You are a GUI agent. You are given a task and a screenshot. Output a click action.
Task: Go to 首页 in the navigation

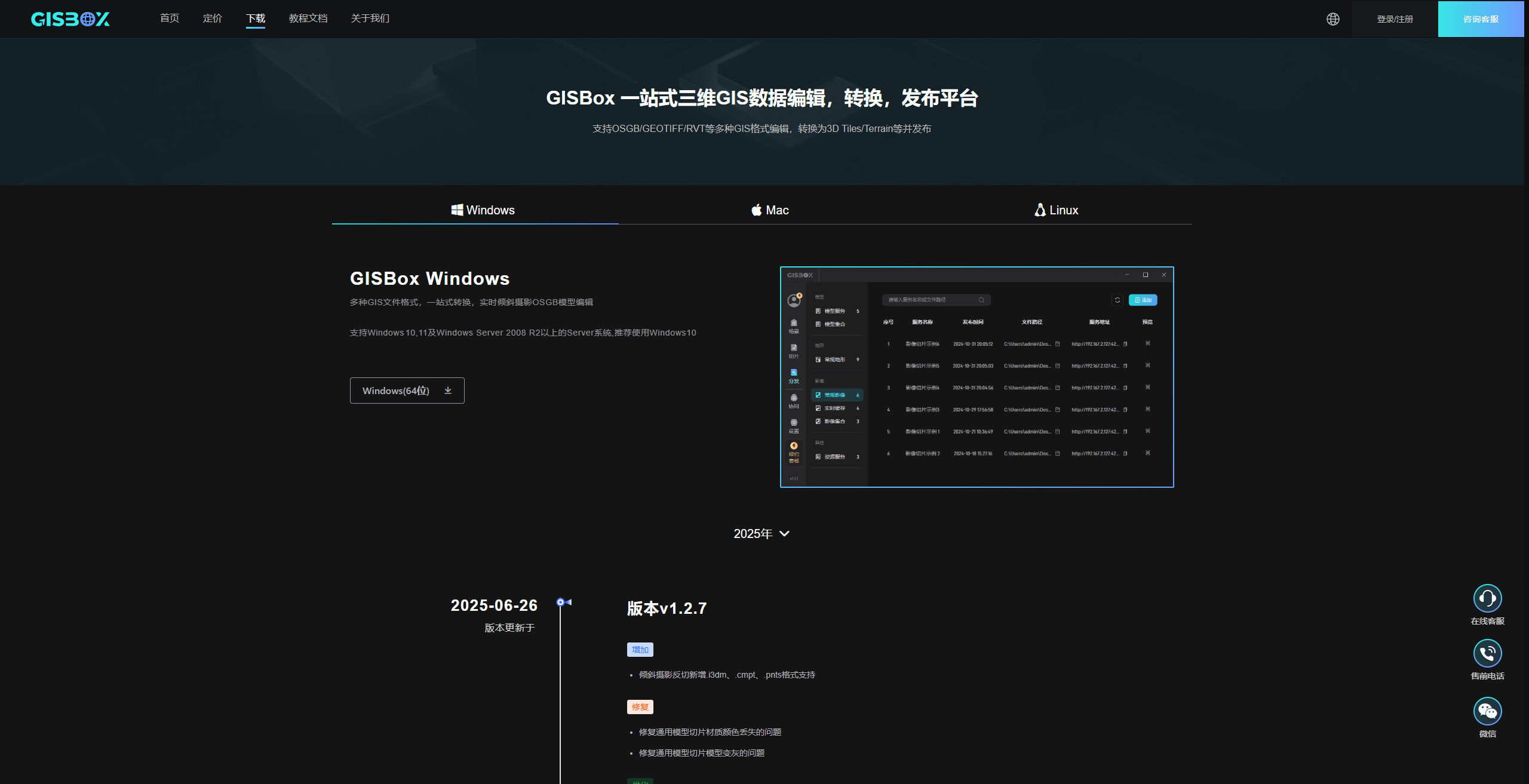point(170,19)
